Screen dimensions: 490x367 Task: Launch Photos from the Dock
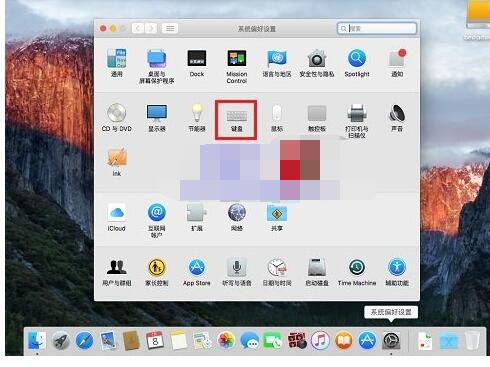pos(226,341)
